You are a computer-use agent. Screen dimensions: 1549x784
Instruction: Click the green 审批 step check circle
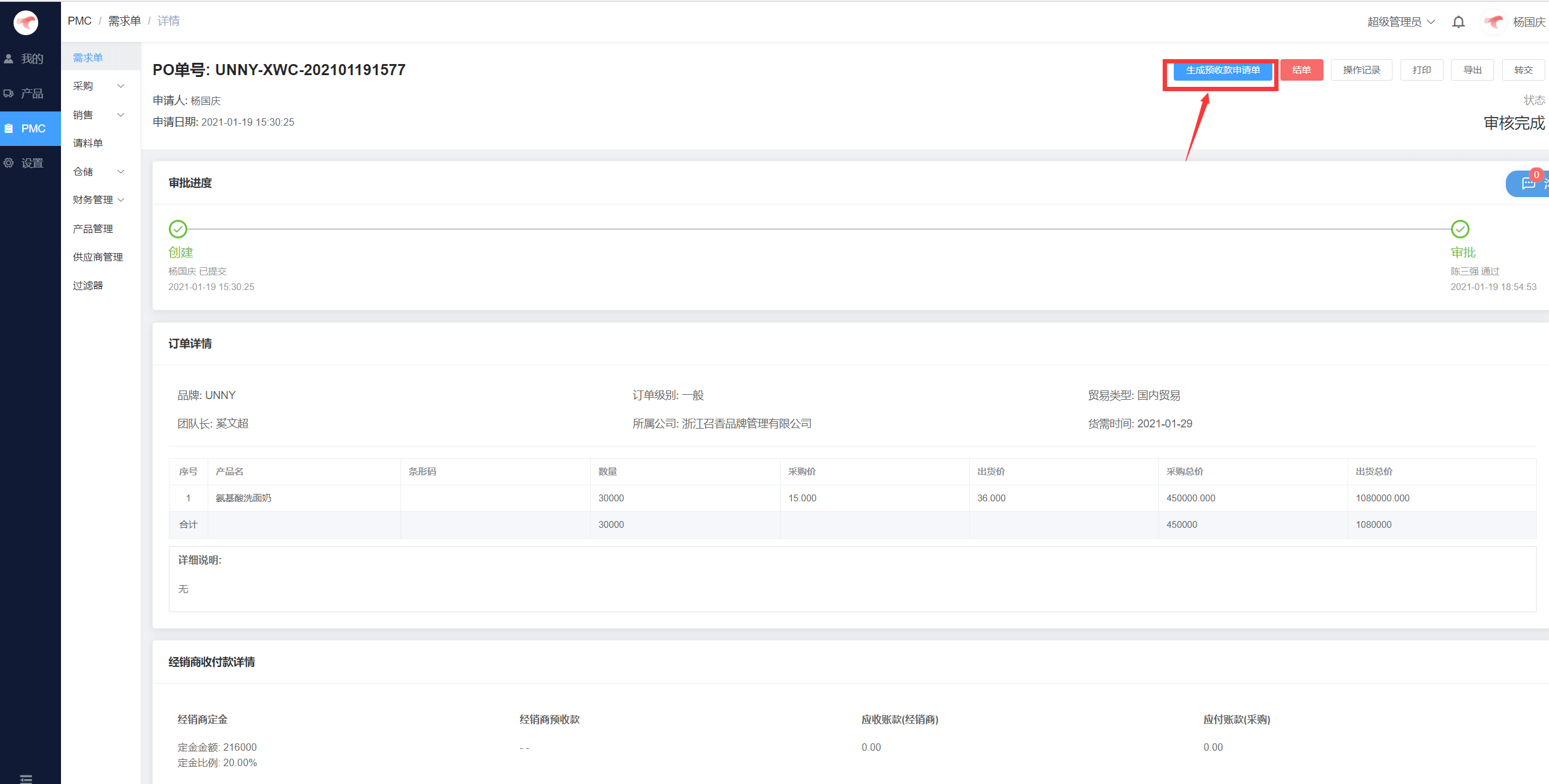1460,229
